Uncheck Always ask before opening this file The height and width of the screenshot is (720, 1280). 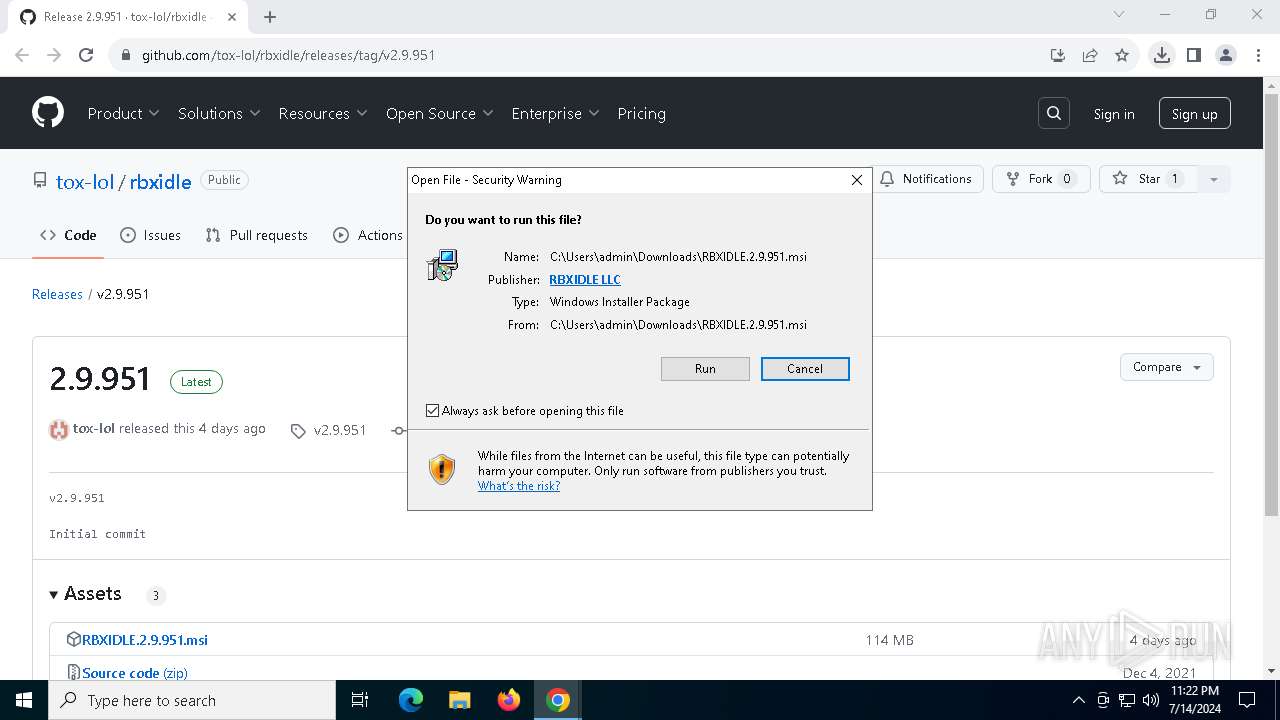[433, 411]
